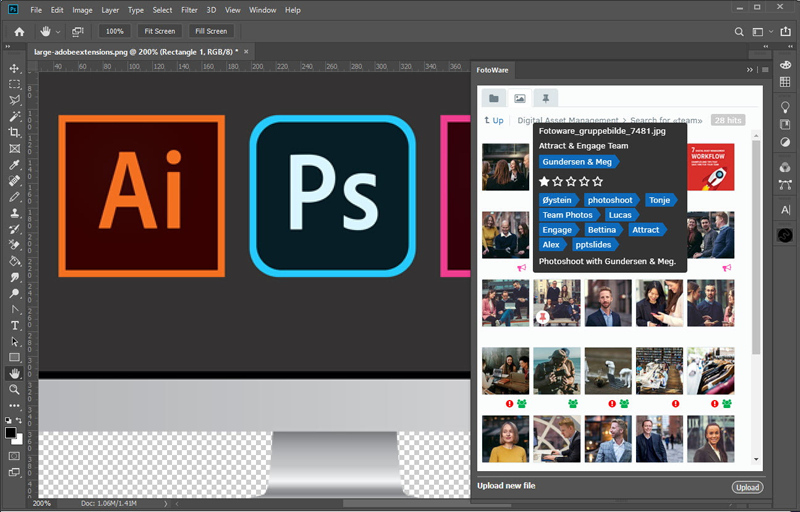Switch to FotoWare pinned tab
800x512 pixels.
coord(545,98)
